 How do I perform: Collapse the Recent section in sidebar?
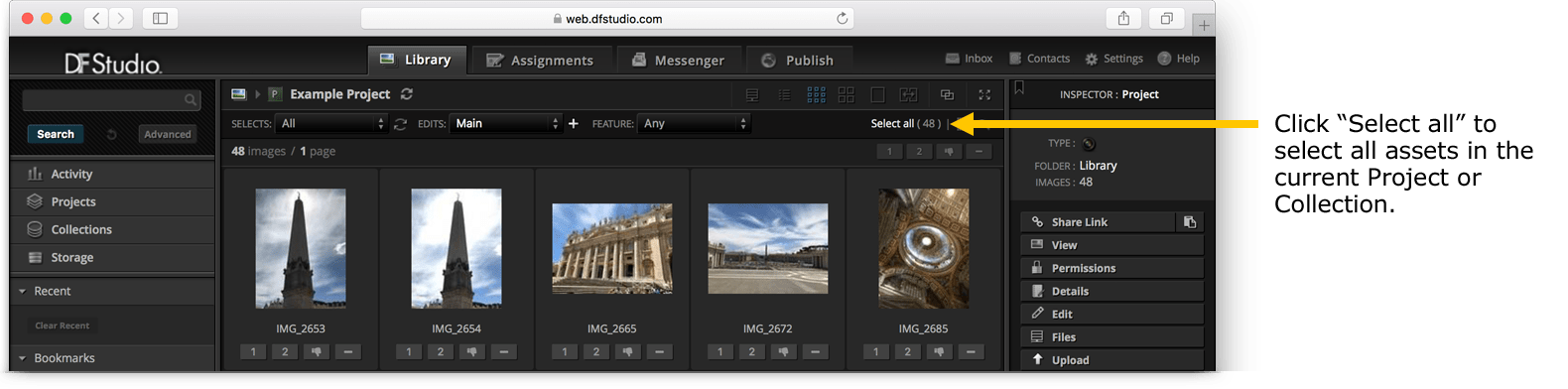point(22,291)
